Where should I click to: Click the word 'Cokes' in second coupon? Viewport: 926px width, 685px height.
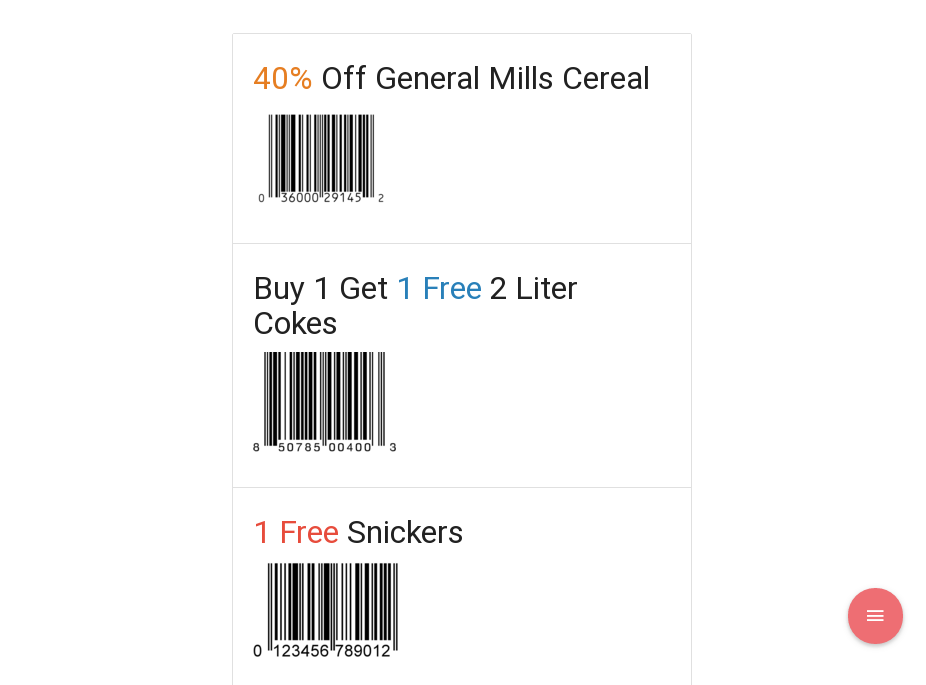pyautogui.click(x=295, y=324)
